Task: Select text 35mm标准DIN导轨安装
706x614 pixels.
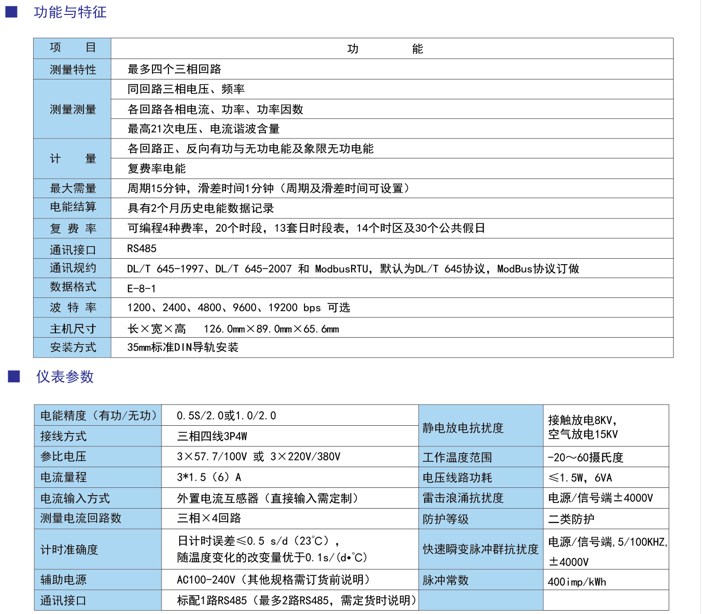Action: (183, 347)
